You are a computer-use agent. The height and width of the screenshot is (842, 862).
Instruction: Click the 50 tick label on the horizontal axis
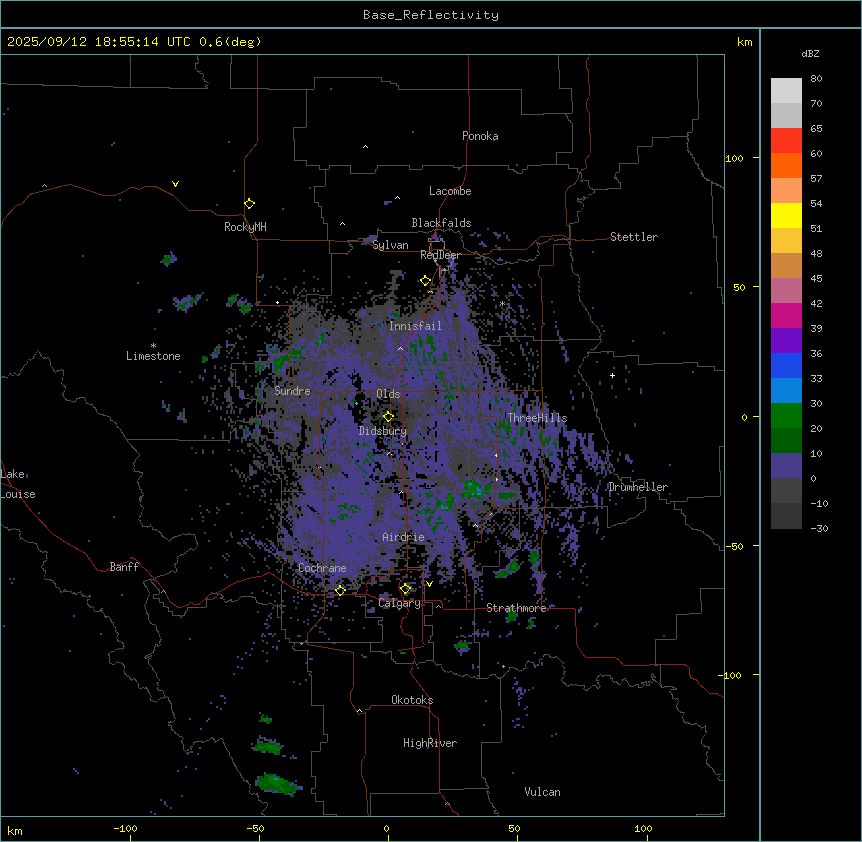[514, 828]
